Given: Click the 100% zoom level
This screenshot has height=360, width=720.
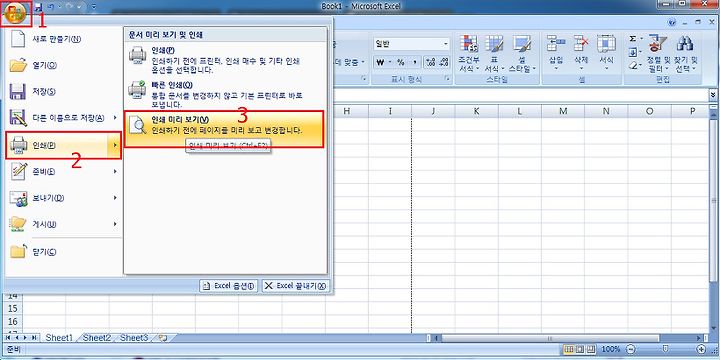Looking at the screenshot, I should click(x=611, y=349).
